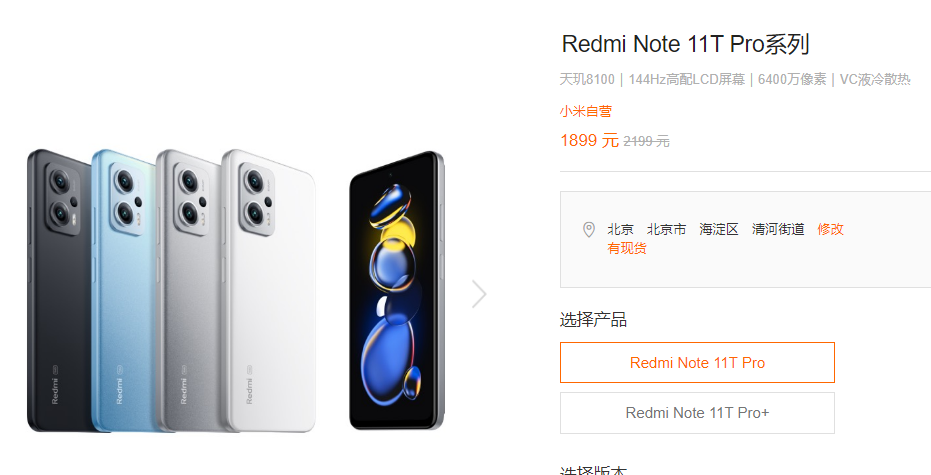Click the crossed-out 2199 元 price
Image resolution: width=931 pixels, height=475 pixels.
[x=646, y=141]
